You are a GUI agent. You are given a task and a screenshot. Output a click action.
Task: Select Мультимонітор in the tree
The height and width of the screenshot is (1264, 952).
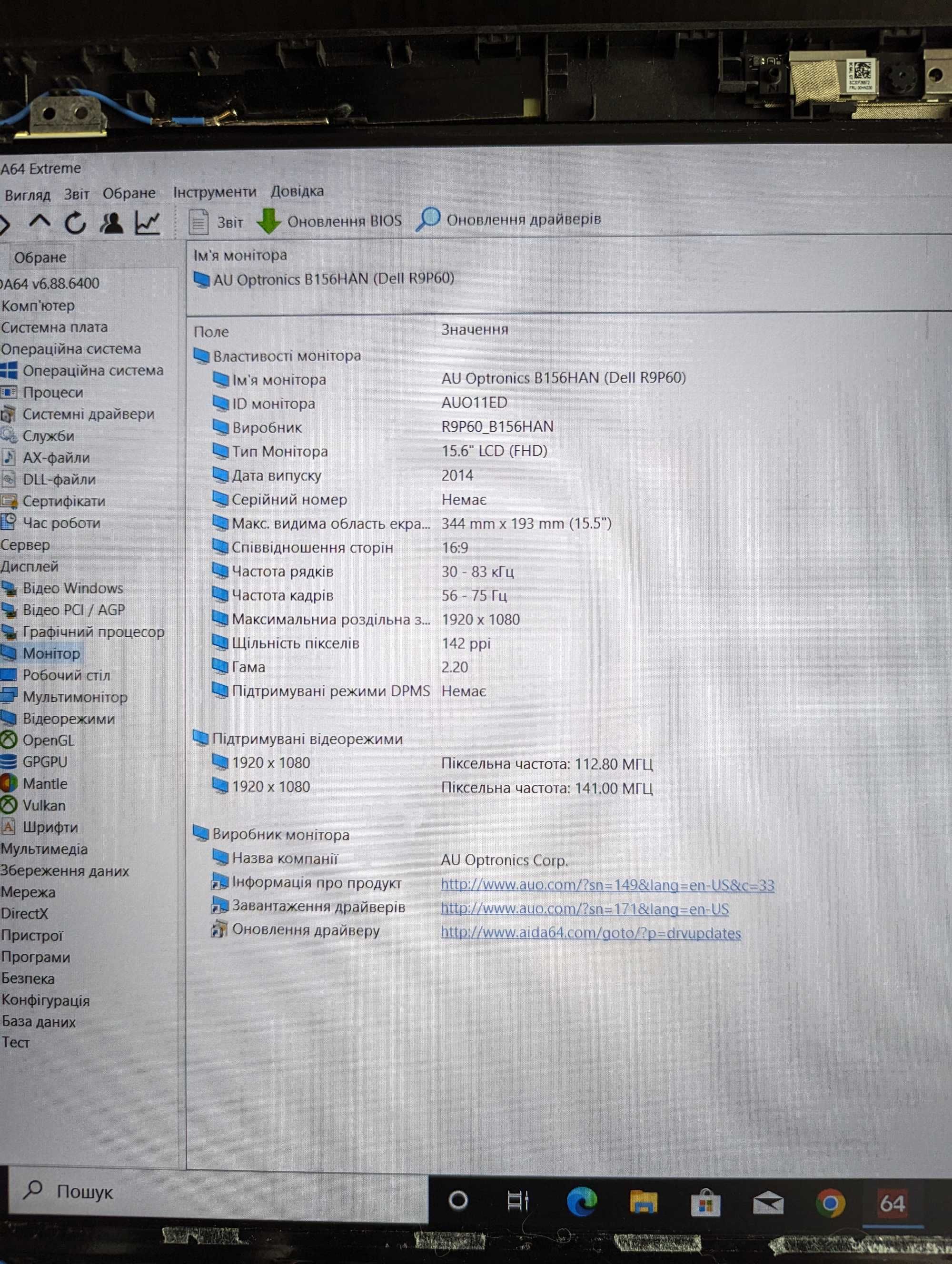(x=65, y=697)
